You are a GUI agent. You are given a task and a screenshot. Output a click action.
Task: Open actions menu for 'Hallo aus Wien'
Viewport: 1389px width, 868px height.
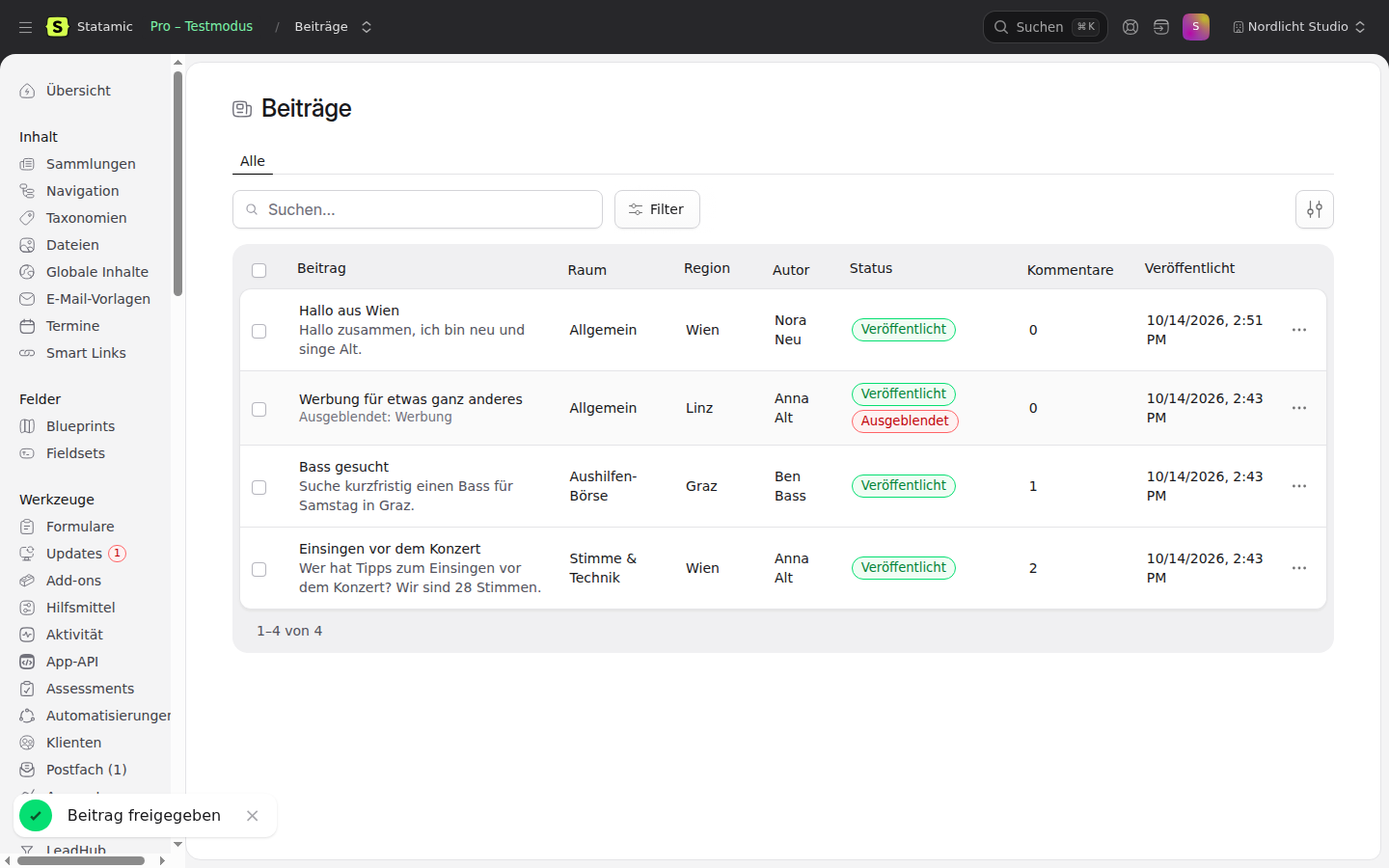click(1299, 330)
